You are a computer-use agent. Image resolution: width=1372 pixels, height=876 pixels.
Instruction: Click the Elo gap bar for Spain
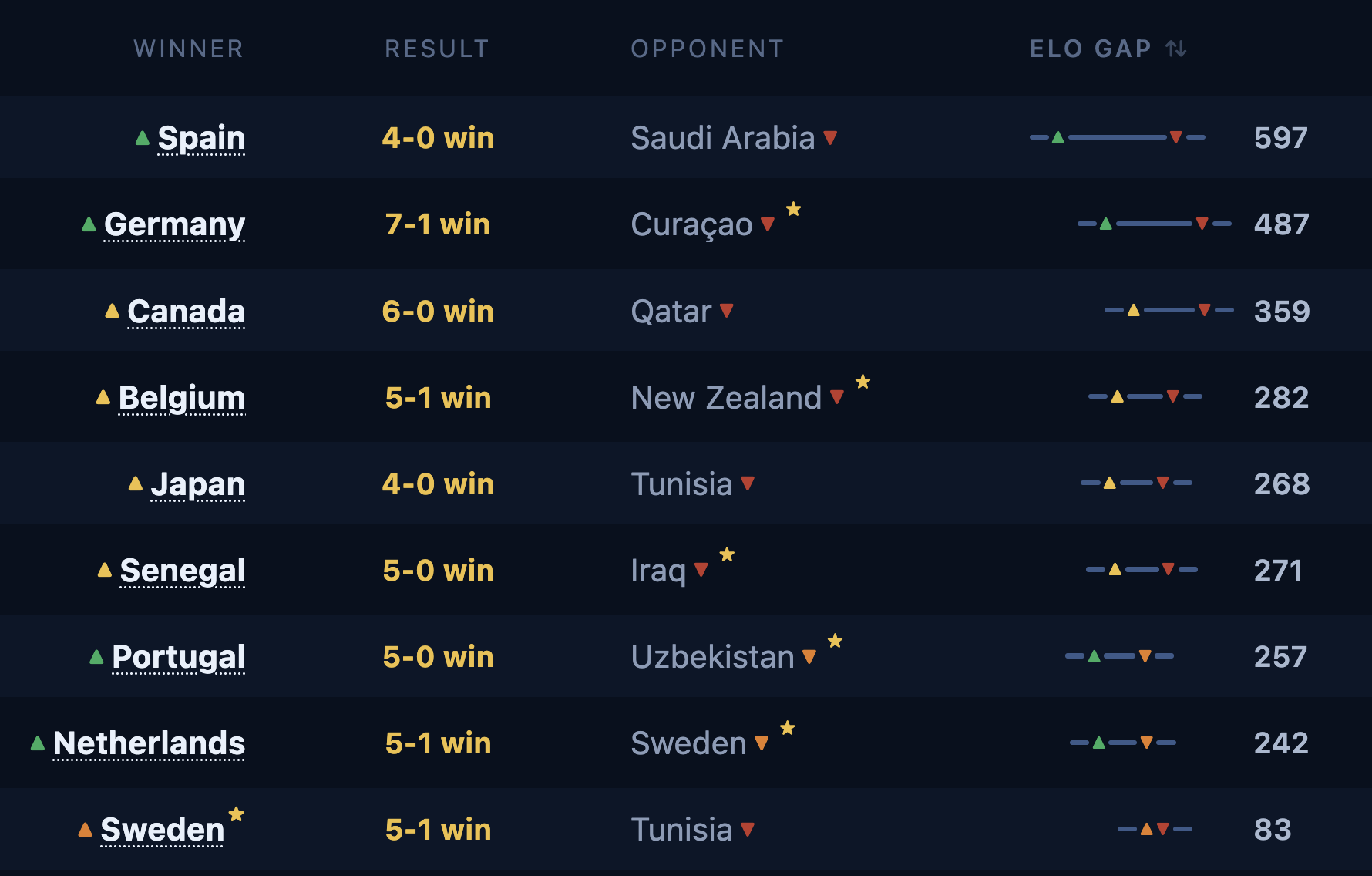point(1118,137)
